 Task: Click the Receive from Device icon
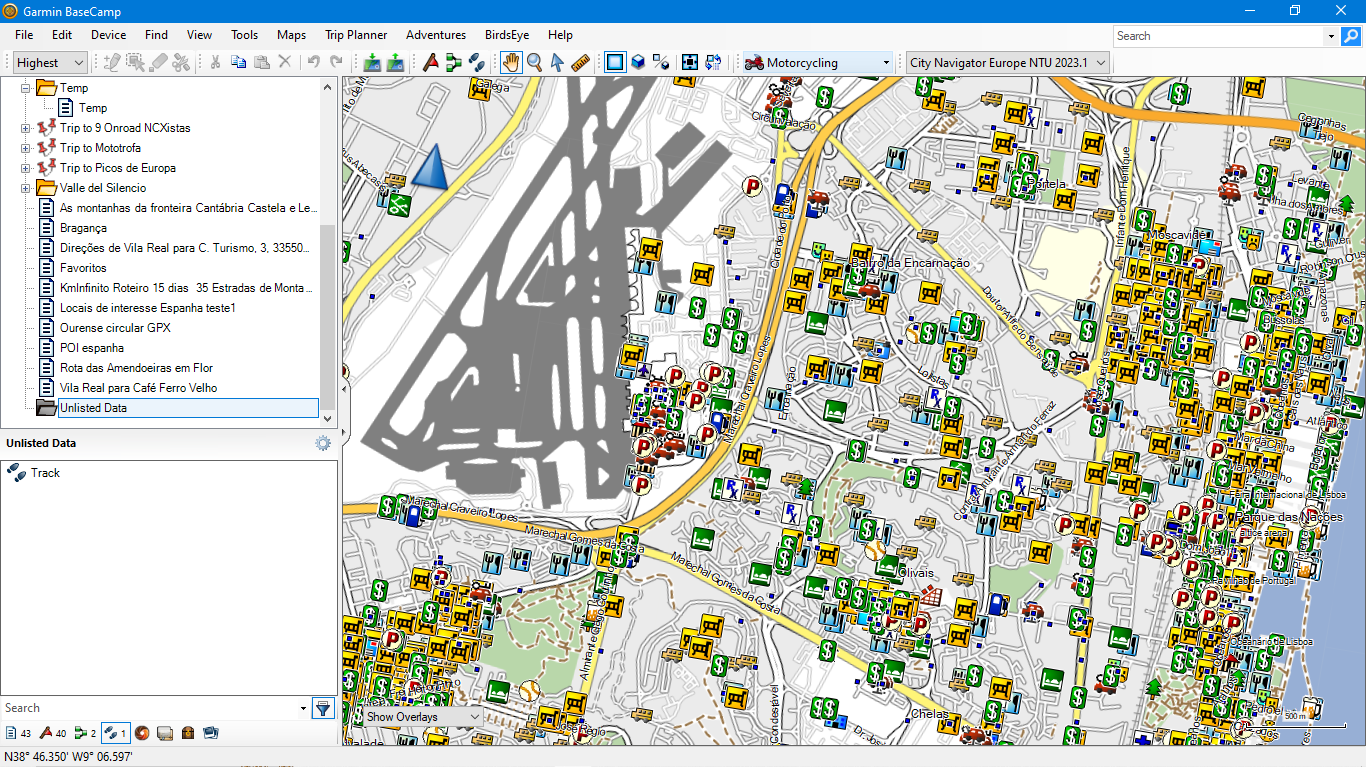(395, 62)
